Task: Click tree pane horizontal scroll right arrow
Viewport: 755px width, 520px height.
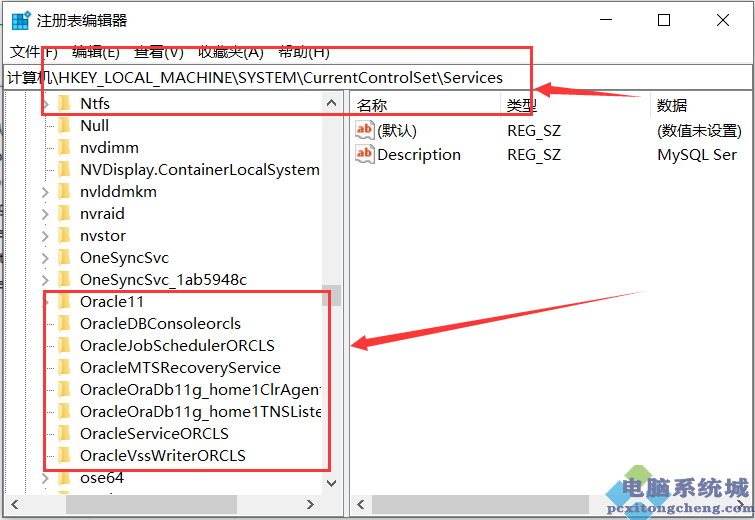Action: (311, 504)
